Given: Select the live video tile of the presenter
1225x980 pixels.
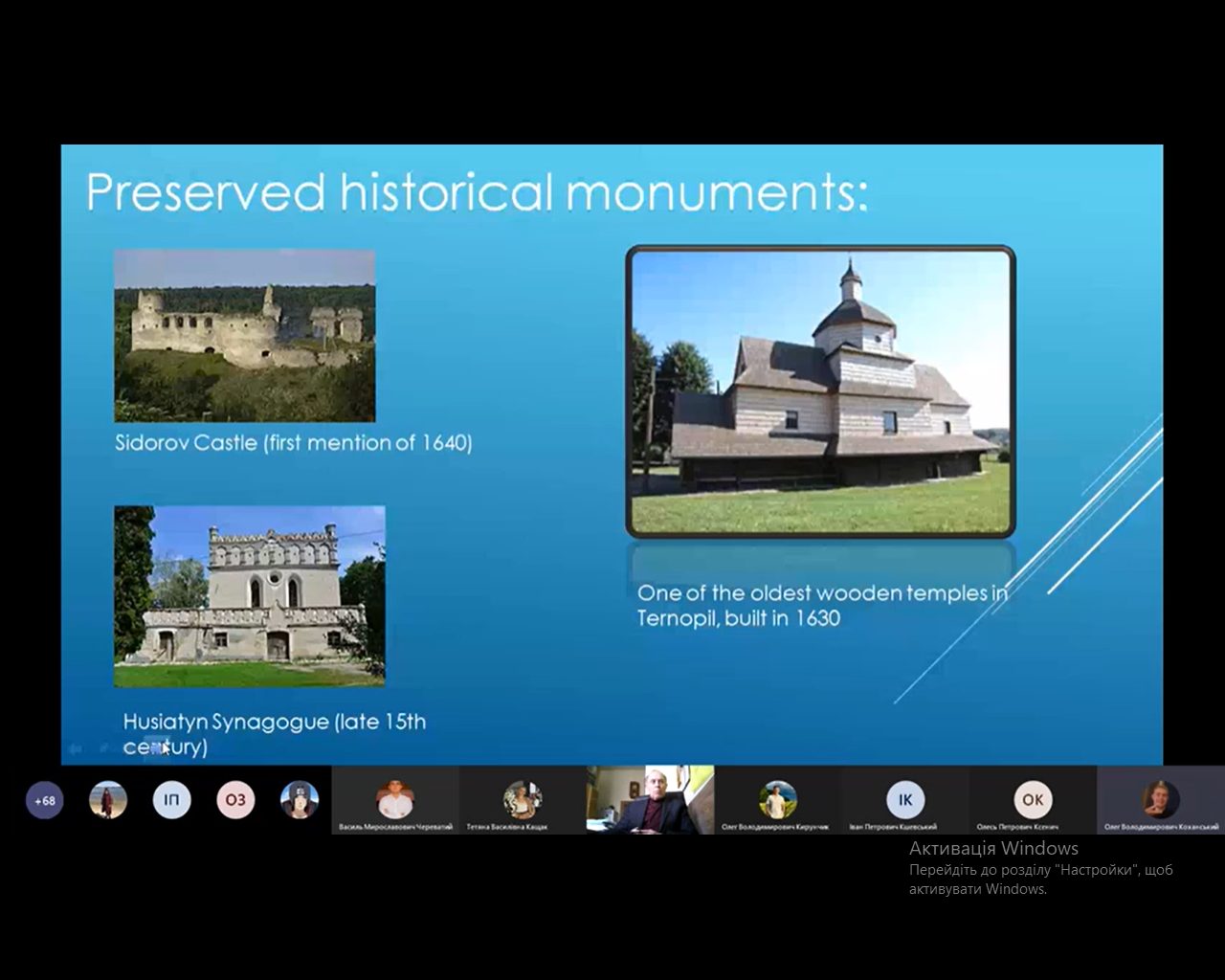Looking at the screenshot, I should coord(650,799).
